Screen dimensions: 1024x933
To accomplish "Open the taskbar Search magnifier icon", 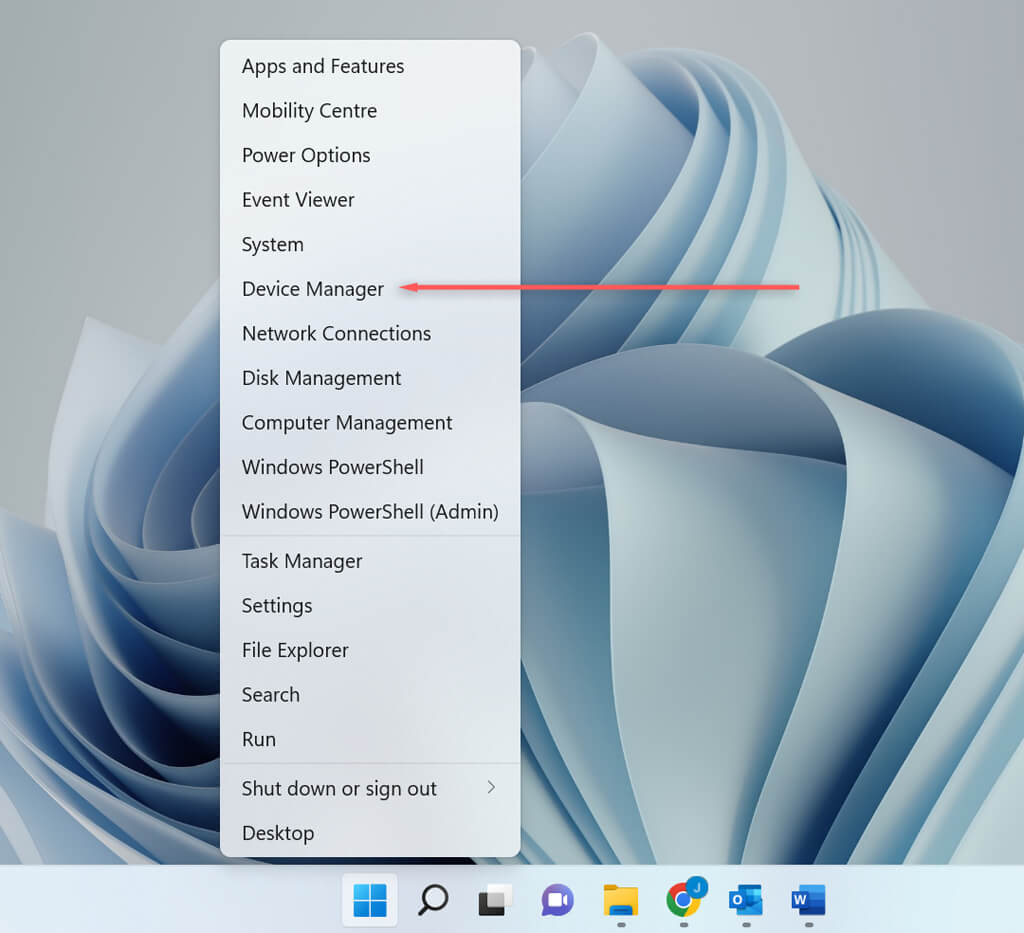I will click(432, 900).
